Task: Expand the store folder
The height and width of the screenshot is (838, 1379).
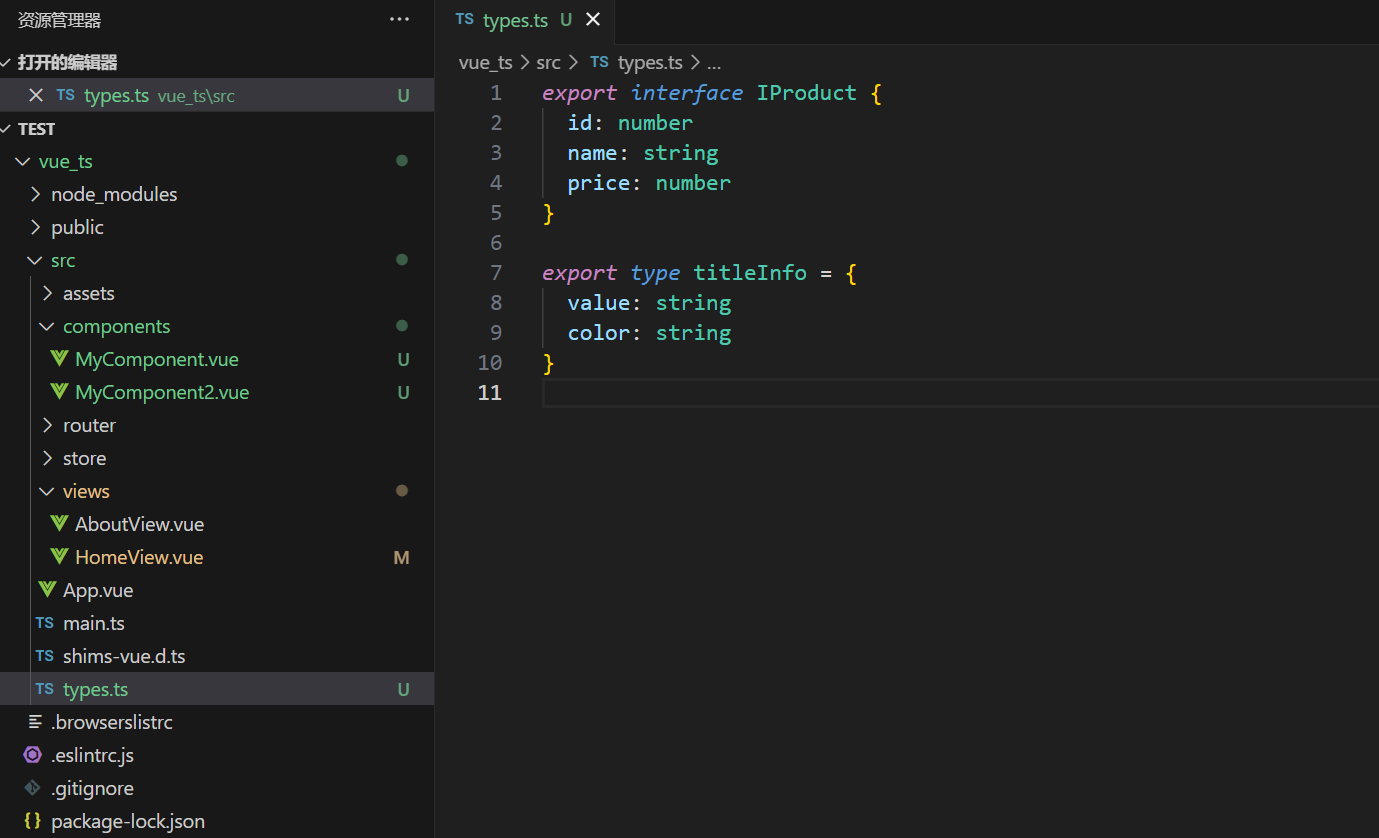Action: (x=48, y=458)
